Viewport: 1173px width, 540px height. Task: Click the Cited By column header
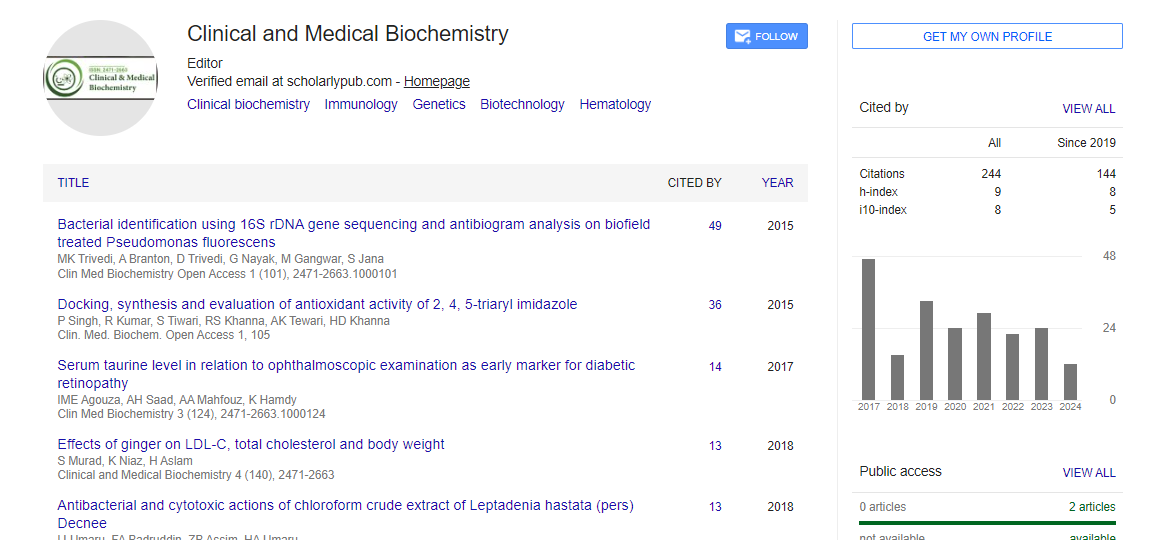(694, 182)
